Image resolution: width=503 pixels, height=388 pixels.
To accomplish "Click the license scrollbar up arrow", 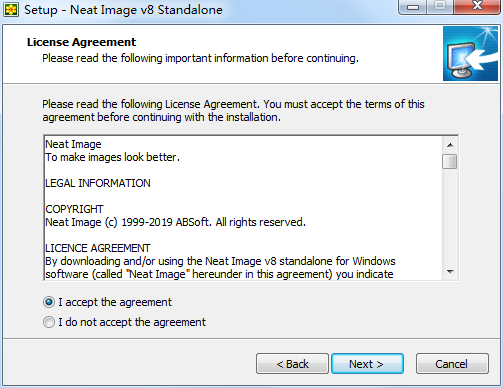I will click(x=450, y=145).
